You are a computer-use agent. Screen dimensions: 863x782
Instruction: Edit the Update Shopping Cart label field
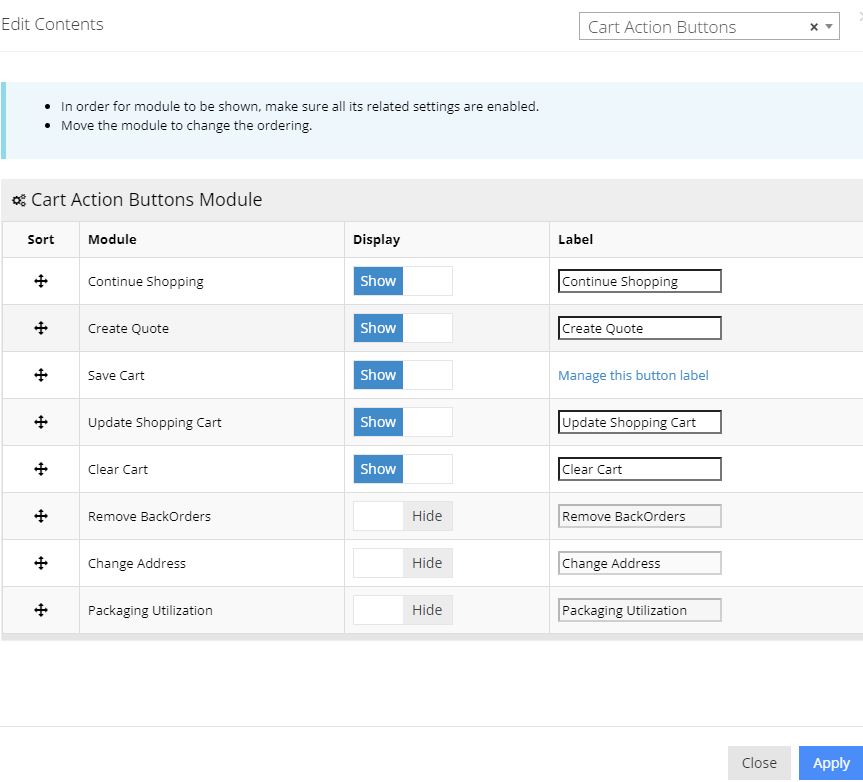coord(640,422)
